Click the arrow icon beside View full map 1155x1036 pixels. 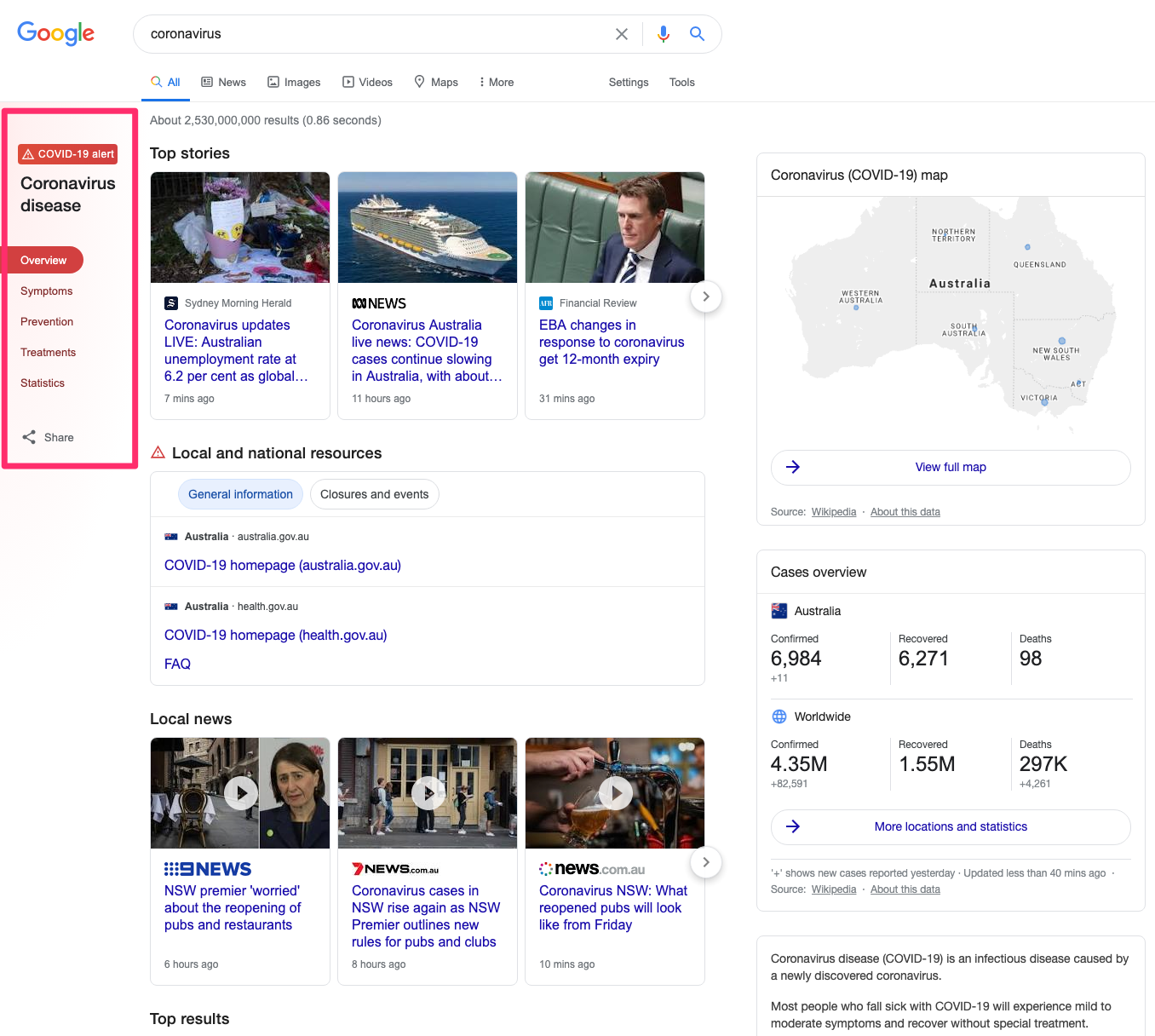click(x=793, y=467)
